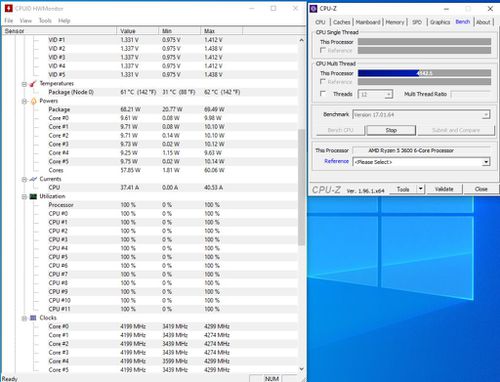The image size is (500, 382).
Task: Click the Temperatures thermometer icon
Action: pyautogui.click(x=33, y=84)
